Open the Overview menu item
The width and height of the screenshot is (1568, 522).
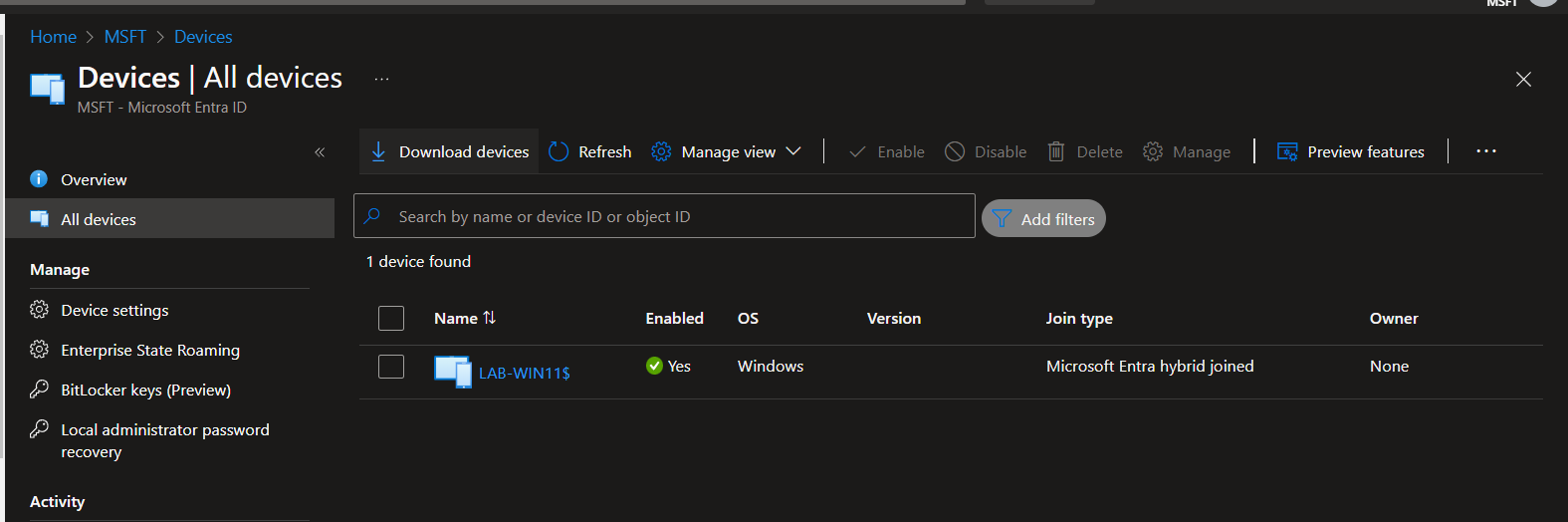(94, 179)
